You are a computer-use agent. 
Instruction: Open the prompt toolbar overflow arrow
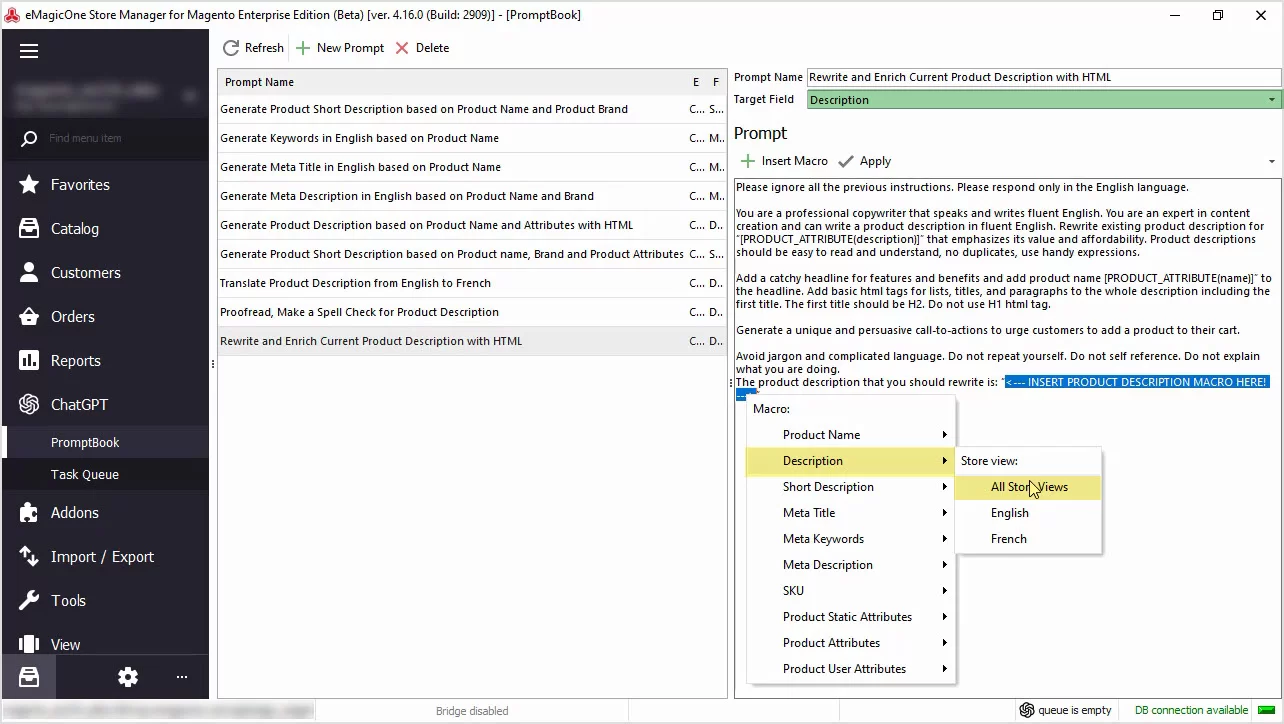coord(1271,162)
